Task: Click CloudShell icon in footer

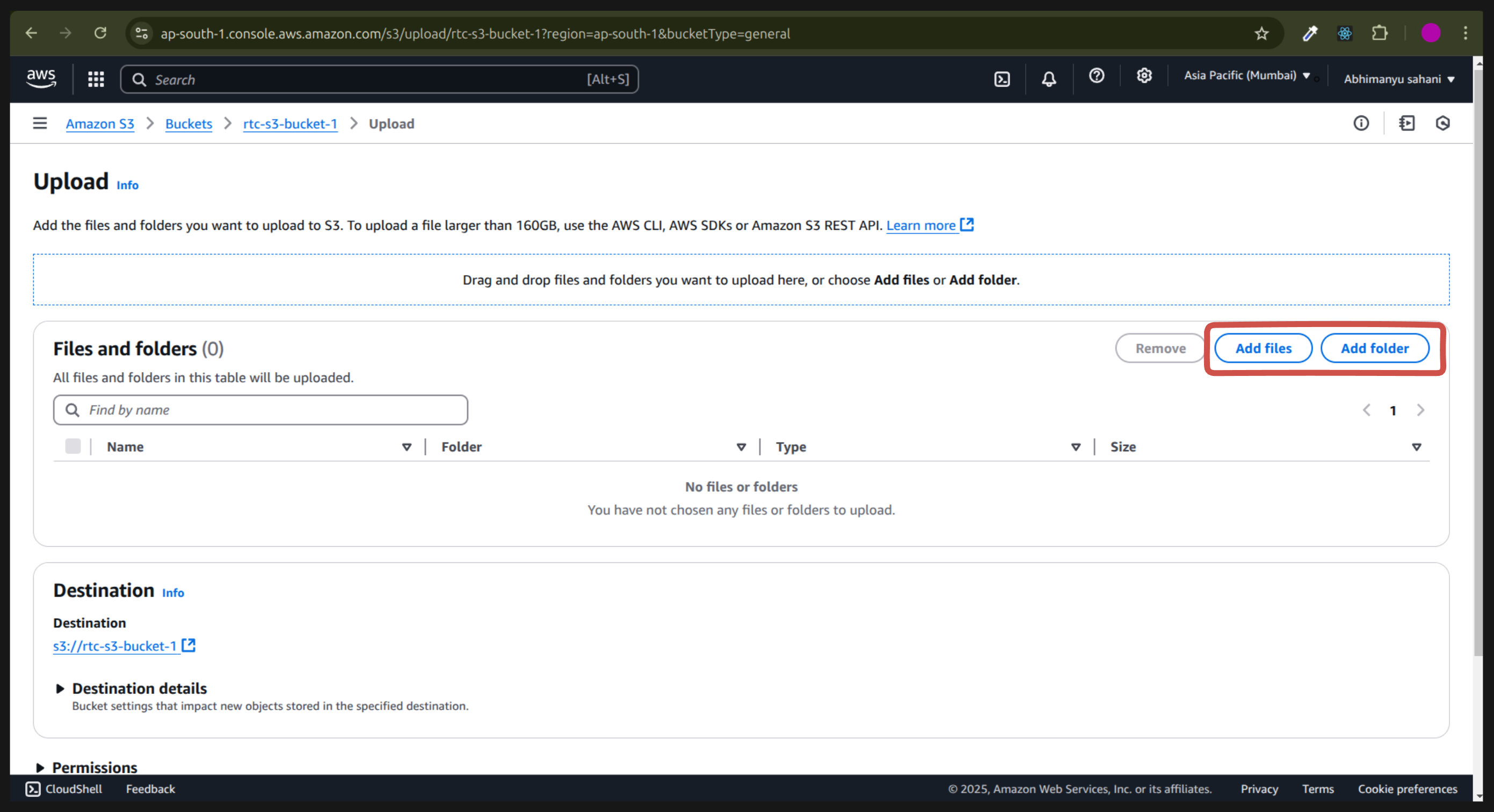Action: tap(33, 789)
